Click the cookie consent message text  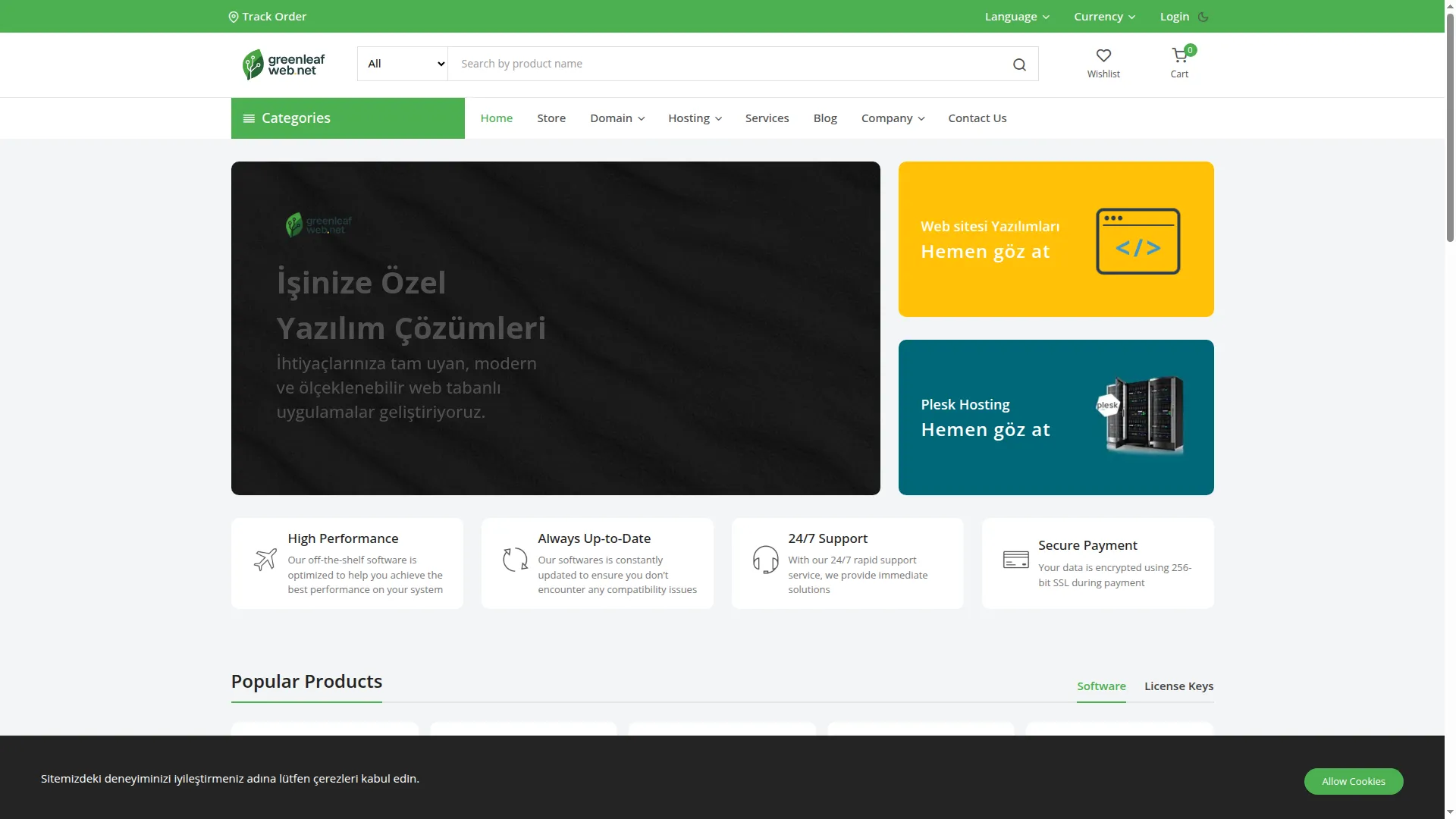point(230,779)
